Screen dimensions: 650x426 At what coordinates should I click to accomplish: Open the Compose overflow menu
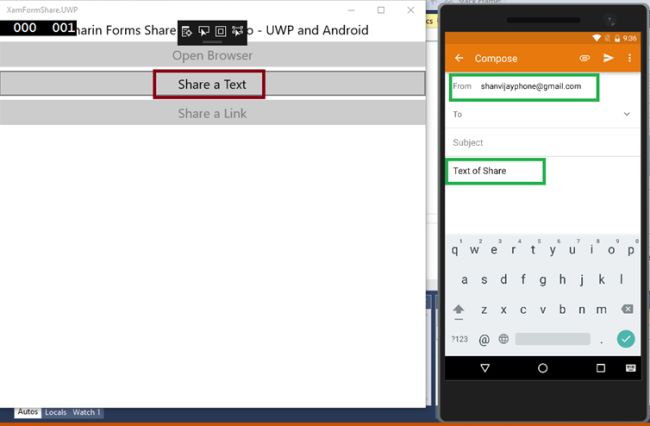click(629, 58)
